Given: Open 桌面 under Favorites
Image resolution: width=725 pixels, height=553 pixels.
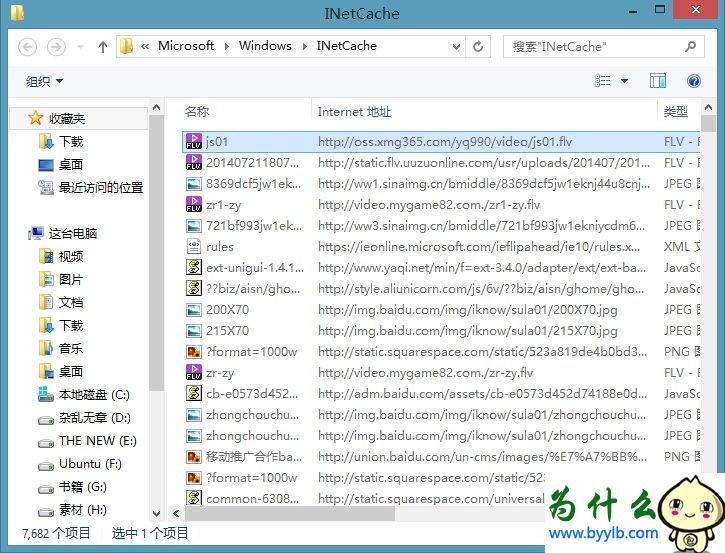Looking at the screenshot, I should [x=71, y=165].
